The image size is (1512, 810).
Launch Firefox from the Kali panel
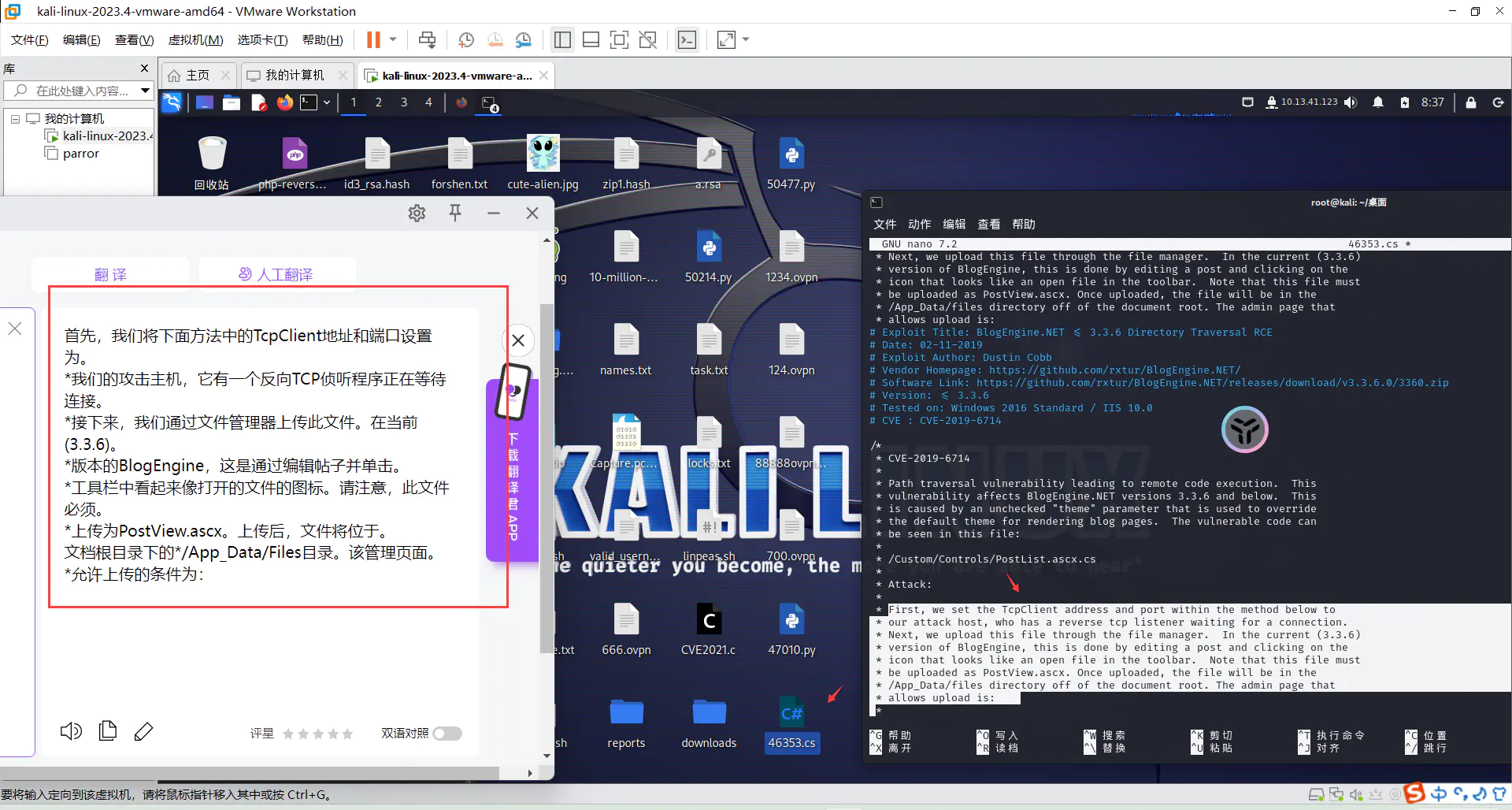coord(285,102)
